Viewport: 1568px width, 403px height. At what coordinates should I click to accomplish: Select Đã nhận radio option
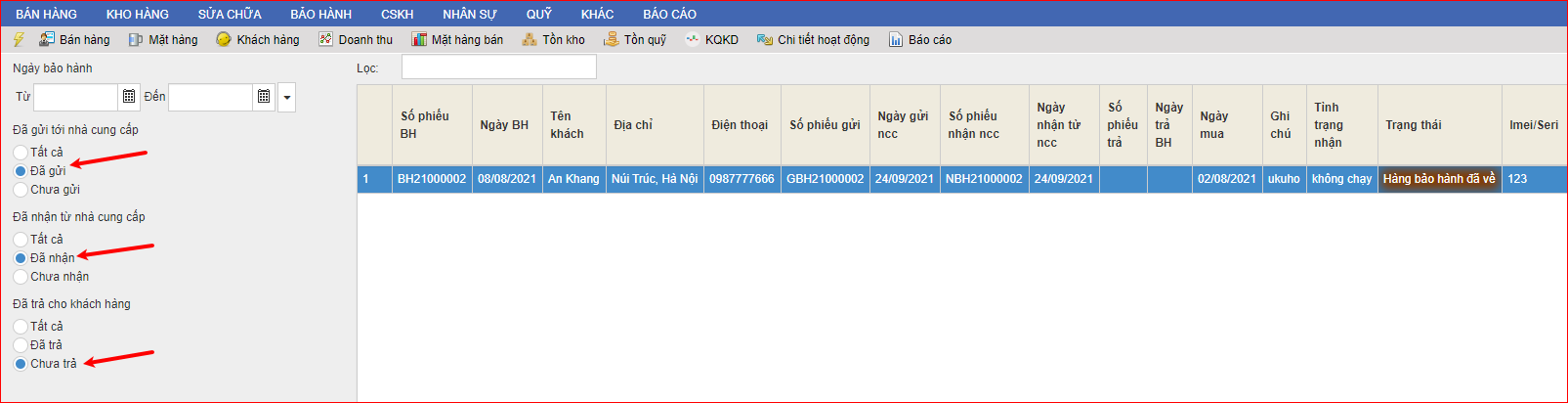click(x=21, y=258)
